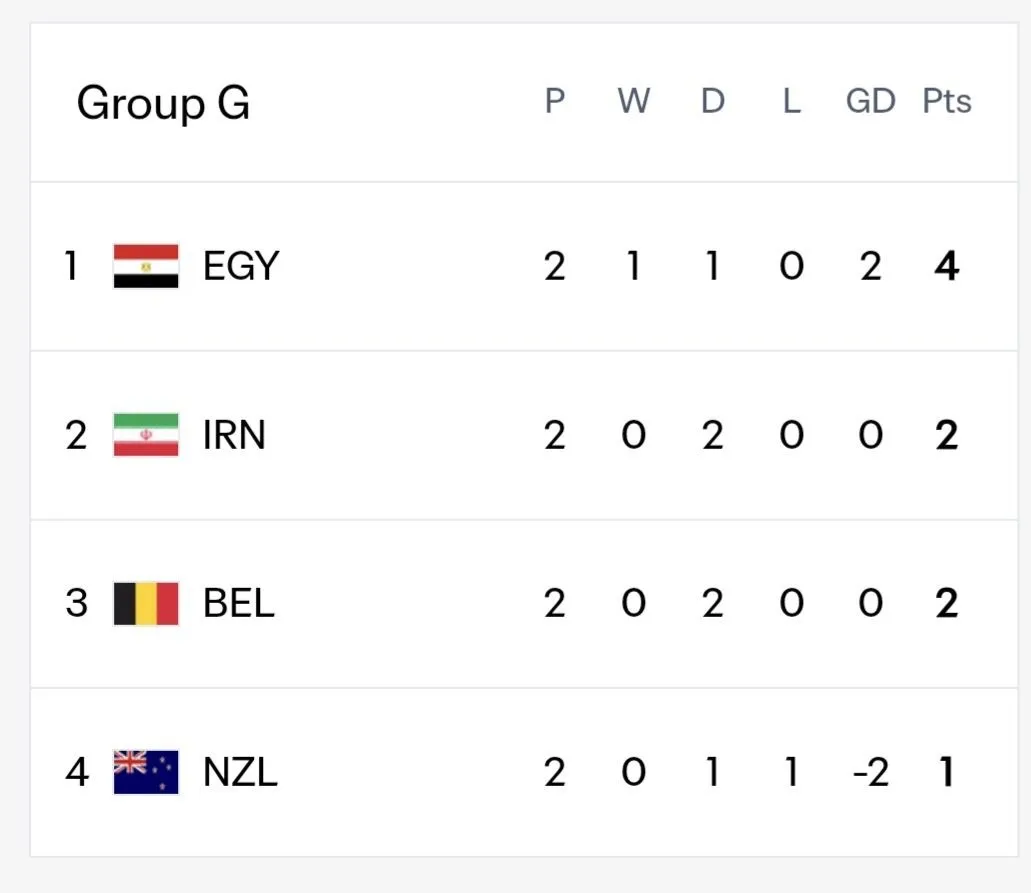Click rank number 3 in the standings
This screenshot has height=893, width=1031.
tap(76, 603)
